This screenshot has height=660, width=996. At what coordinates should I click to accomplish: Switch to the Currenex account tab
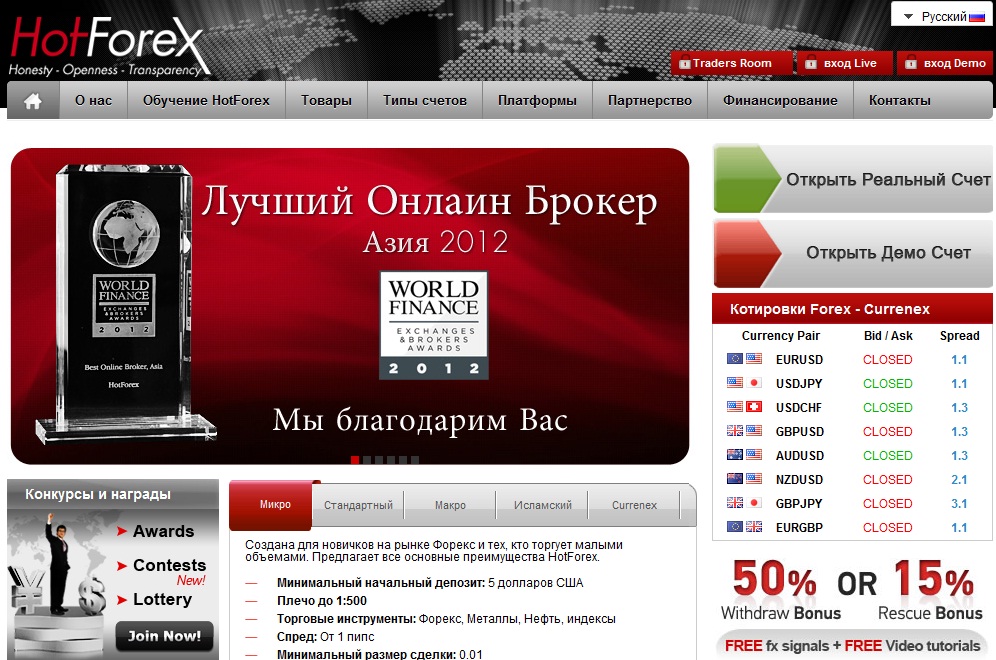[x=634, y=505]
